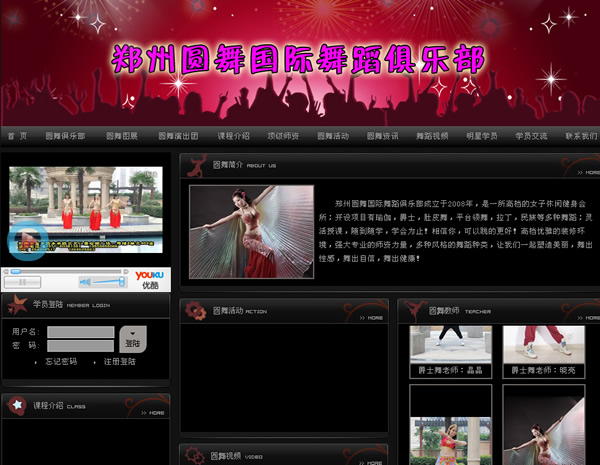Open teacher photo of dancer in colorful costume
This screenshot has height=465, width=600.
[450, 441]
